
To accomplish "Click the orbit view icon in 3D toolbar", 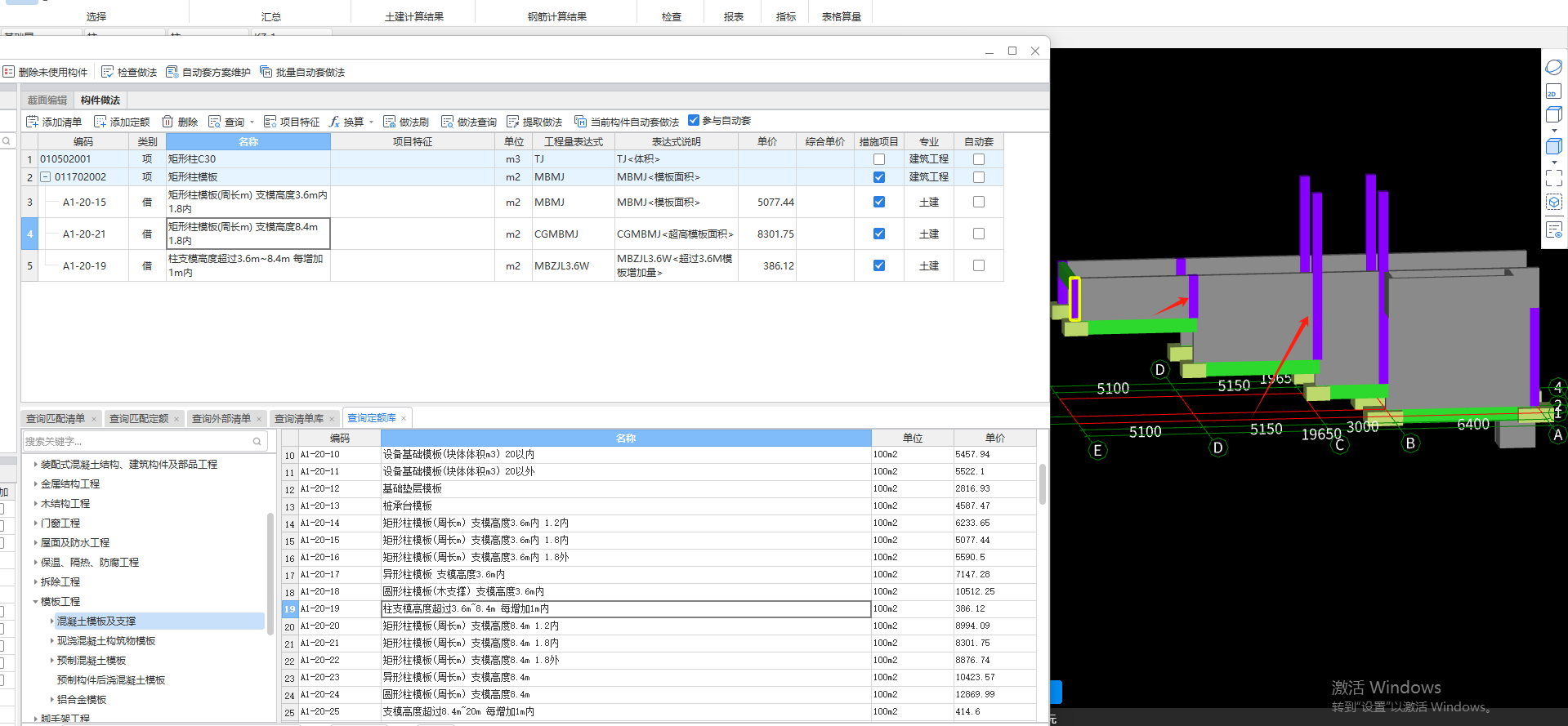I will [x=1554, y=67].
